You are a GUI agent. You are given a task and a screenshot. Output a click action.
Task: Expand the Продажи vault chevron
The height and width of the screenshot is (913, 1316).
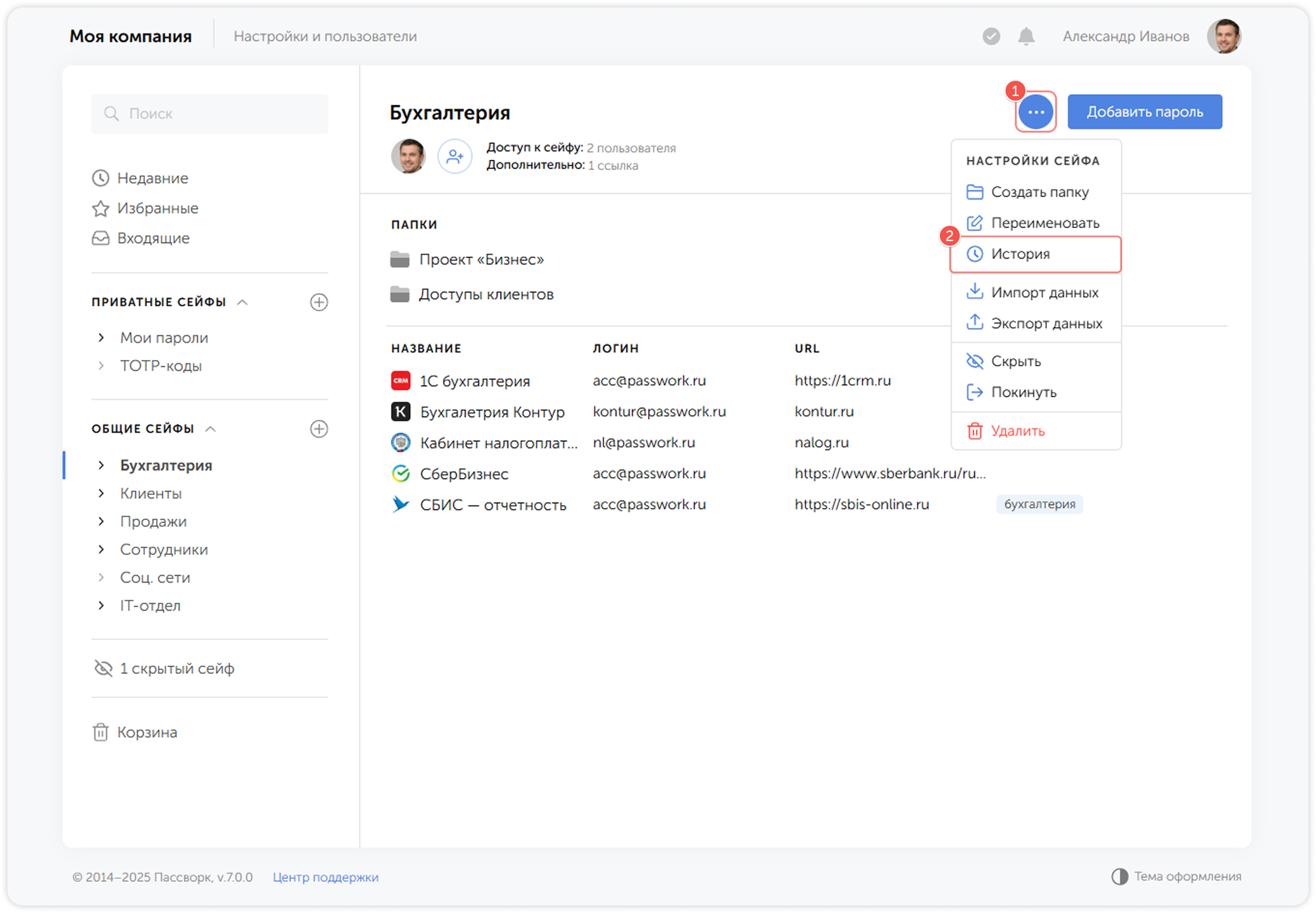101,521
